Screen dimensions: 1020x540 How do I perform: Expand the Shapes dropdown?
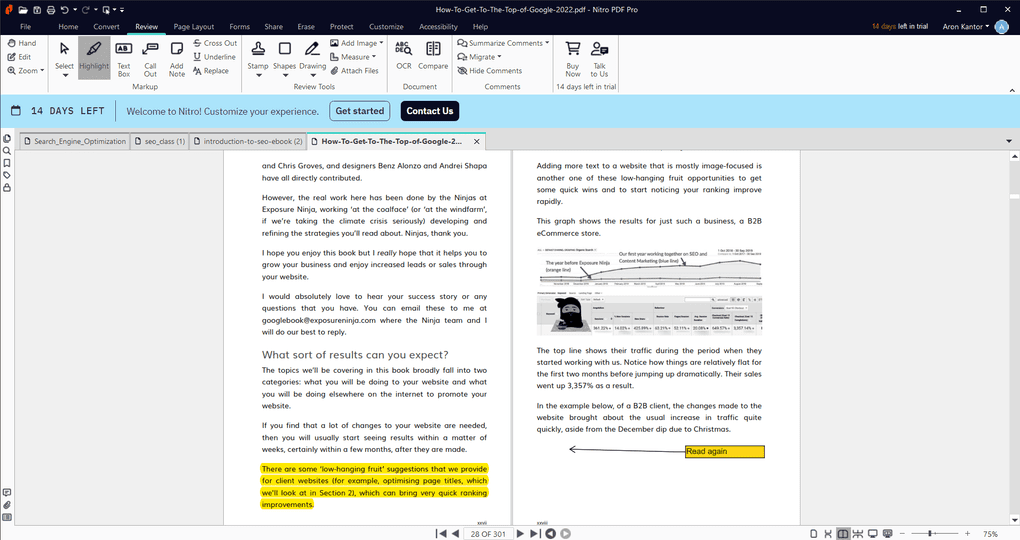(x=284, y=75)
